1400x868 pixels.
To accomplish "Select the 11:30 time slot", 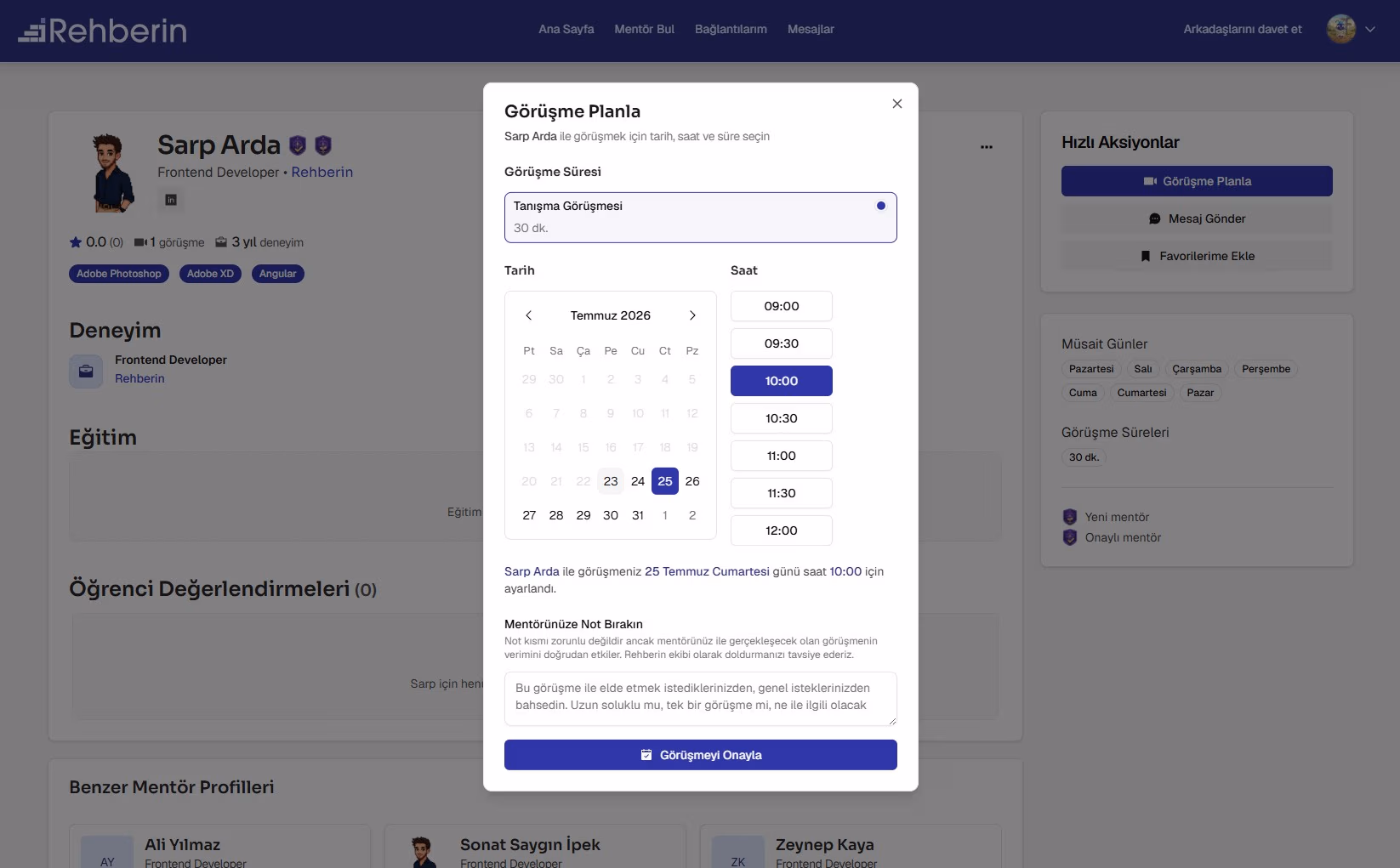I will pyautogui.click(x=781, y=493).
